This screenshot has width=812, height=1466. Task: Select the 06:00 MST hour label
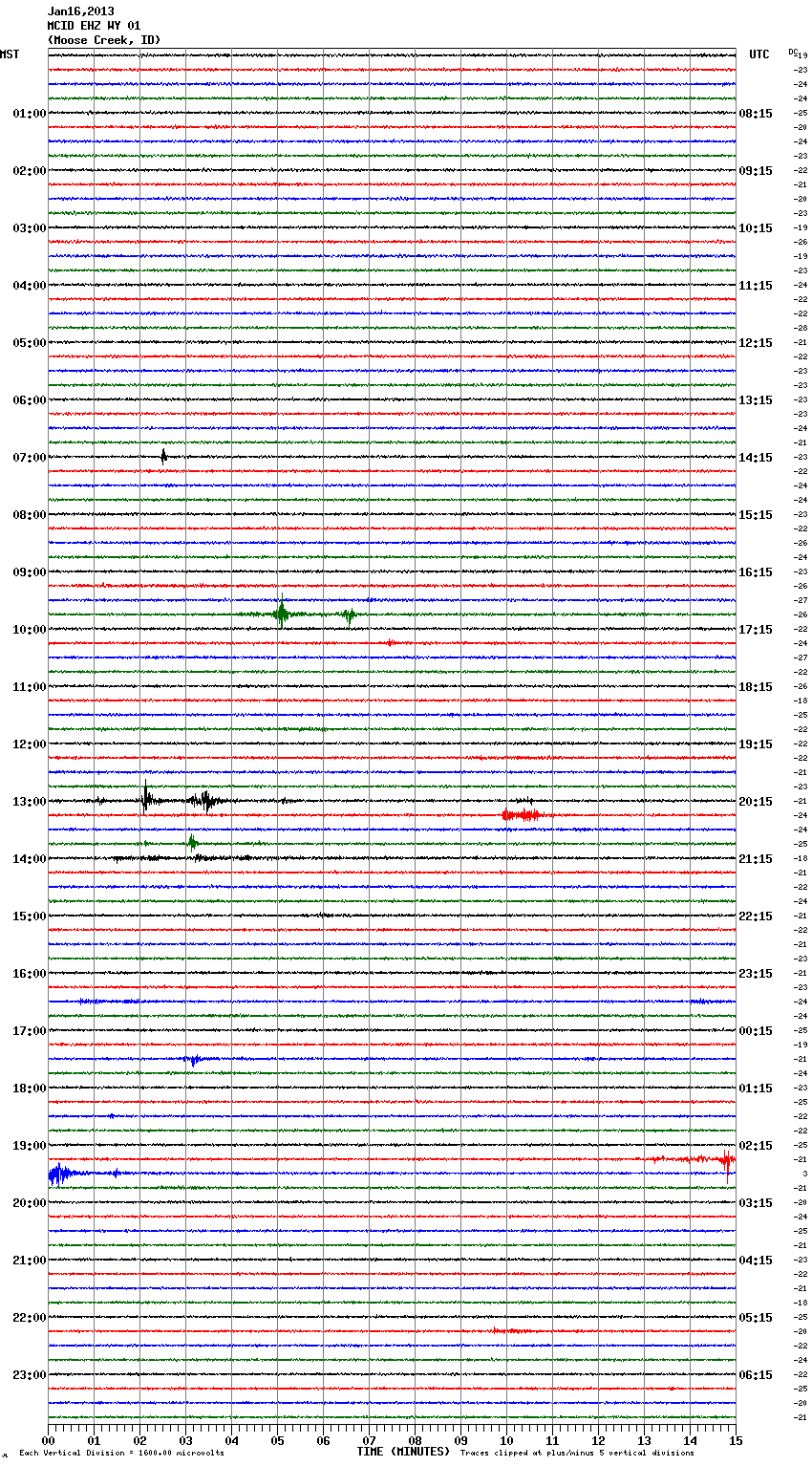29,400
